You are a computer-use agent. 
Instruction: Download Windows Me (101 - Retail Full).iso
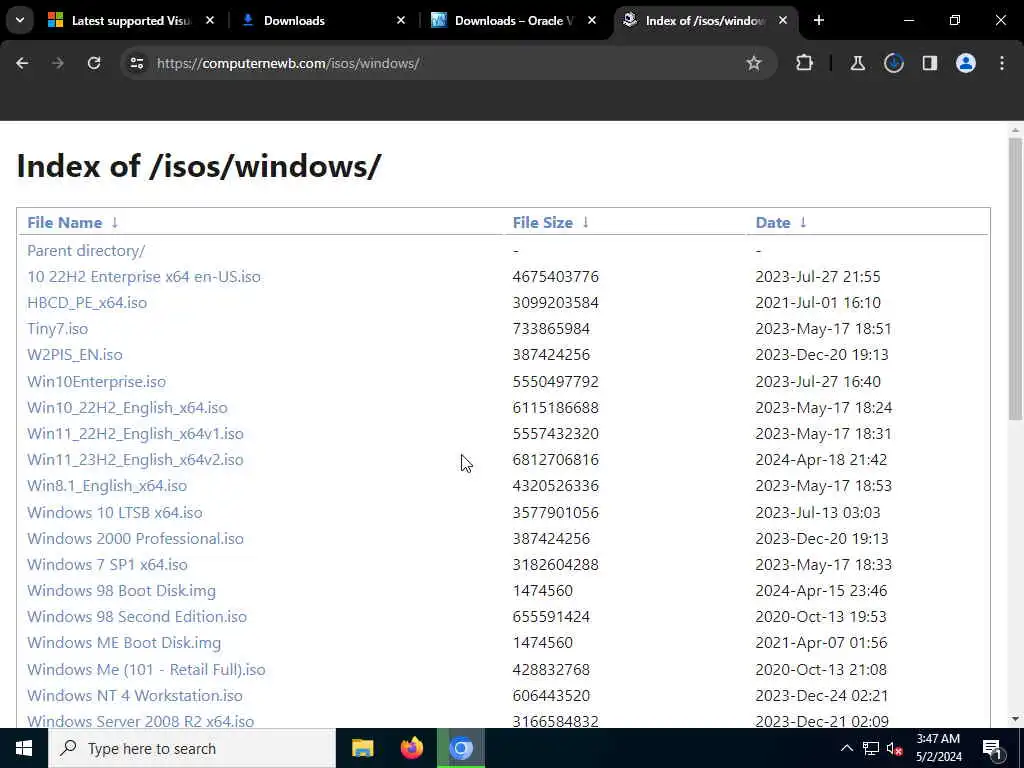click(146, 670)
